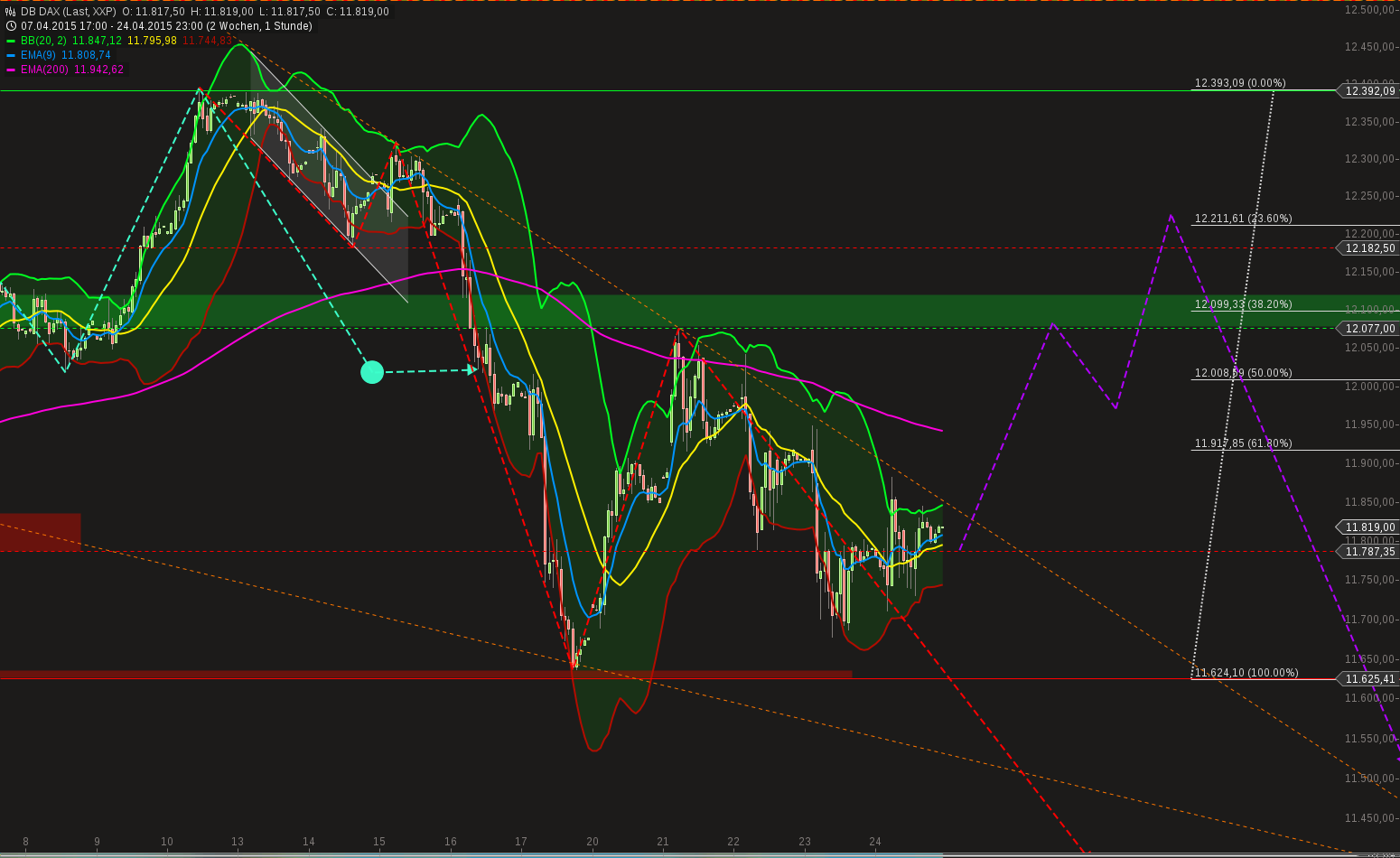
Task: Select the blue EMA(9) legend line marker
Action: 10,55
